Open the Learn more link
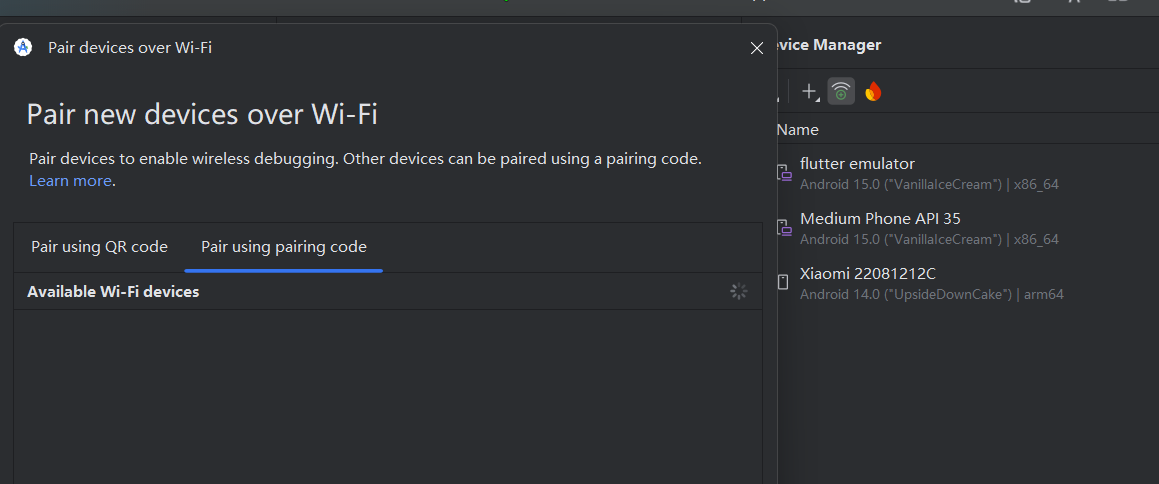This screenshot has height=484, width=1159. pos(70,181)
